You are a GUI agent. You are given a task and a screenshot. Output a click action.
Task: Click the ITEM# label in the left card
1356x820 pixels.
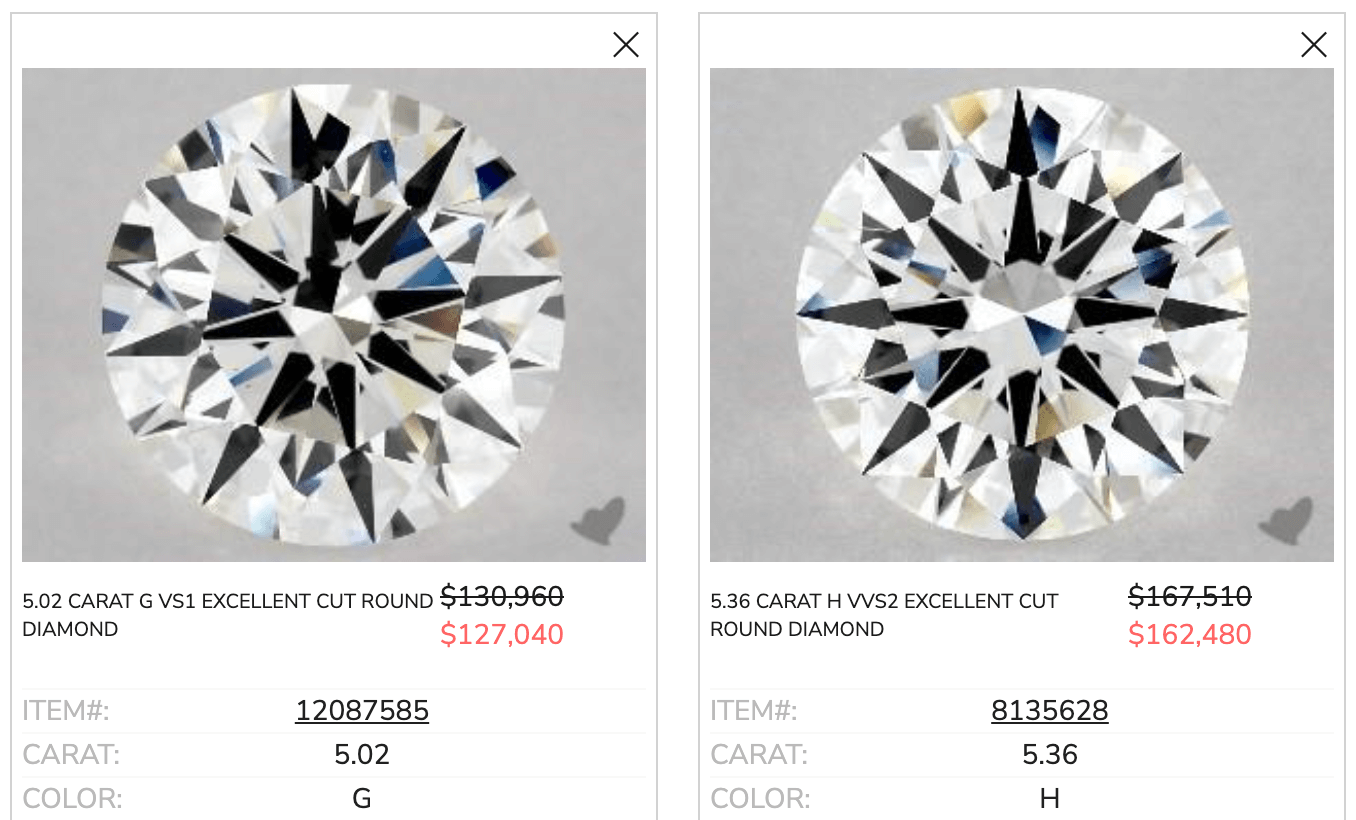(x=66, y=711)
